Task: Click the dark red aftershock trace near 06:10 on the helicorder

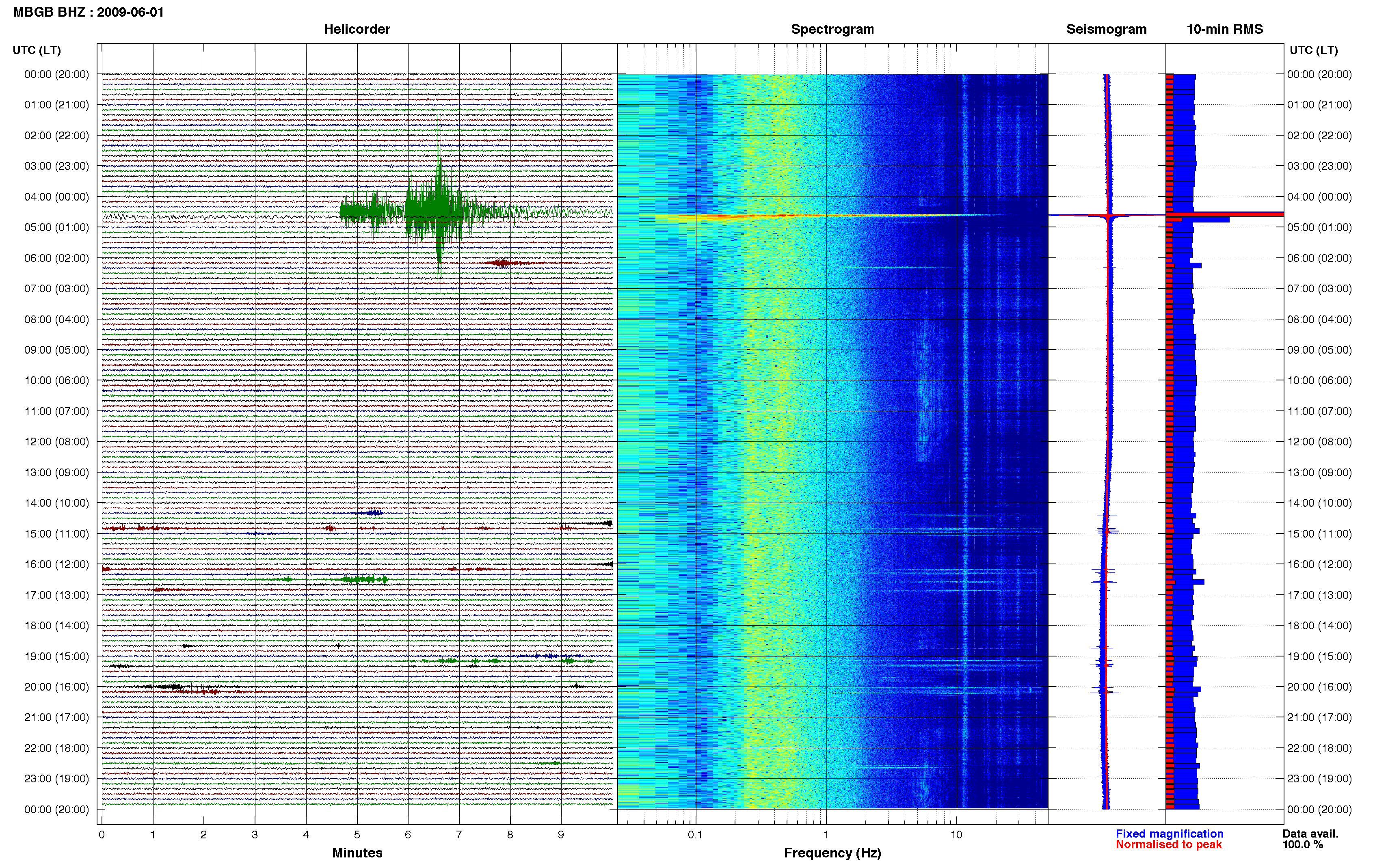Action: pos(508,263)
